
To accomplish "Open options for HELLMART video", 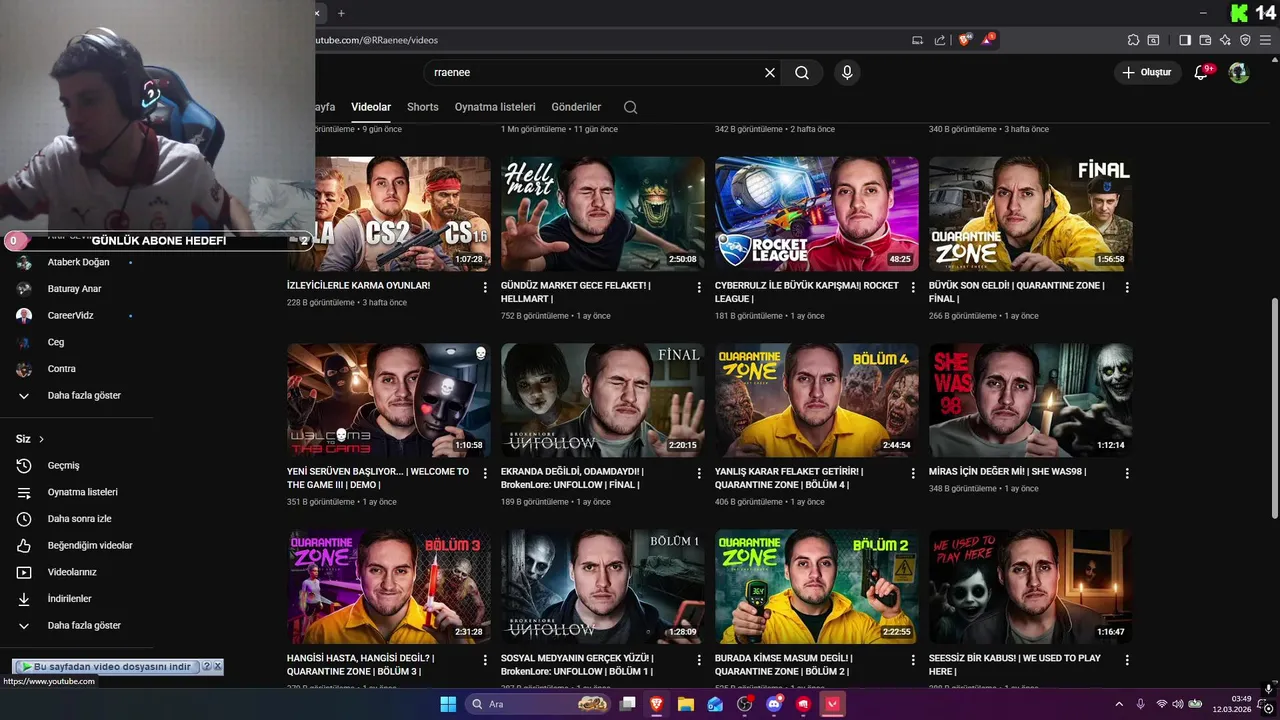I will pos(699,287).
